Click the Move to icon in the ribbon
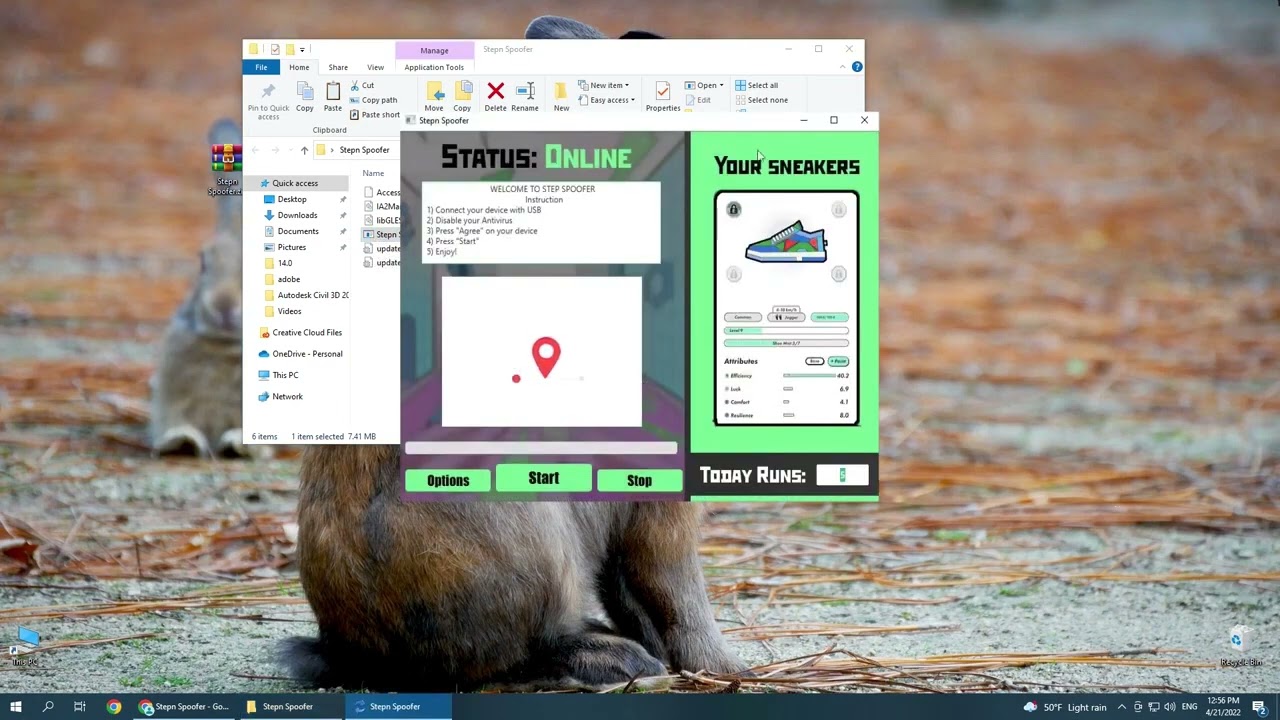The width and height of the screenshot is (1280, 720). (434, 91)
